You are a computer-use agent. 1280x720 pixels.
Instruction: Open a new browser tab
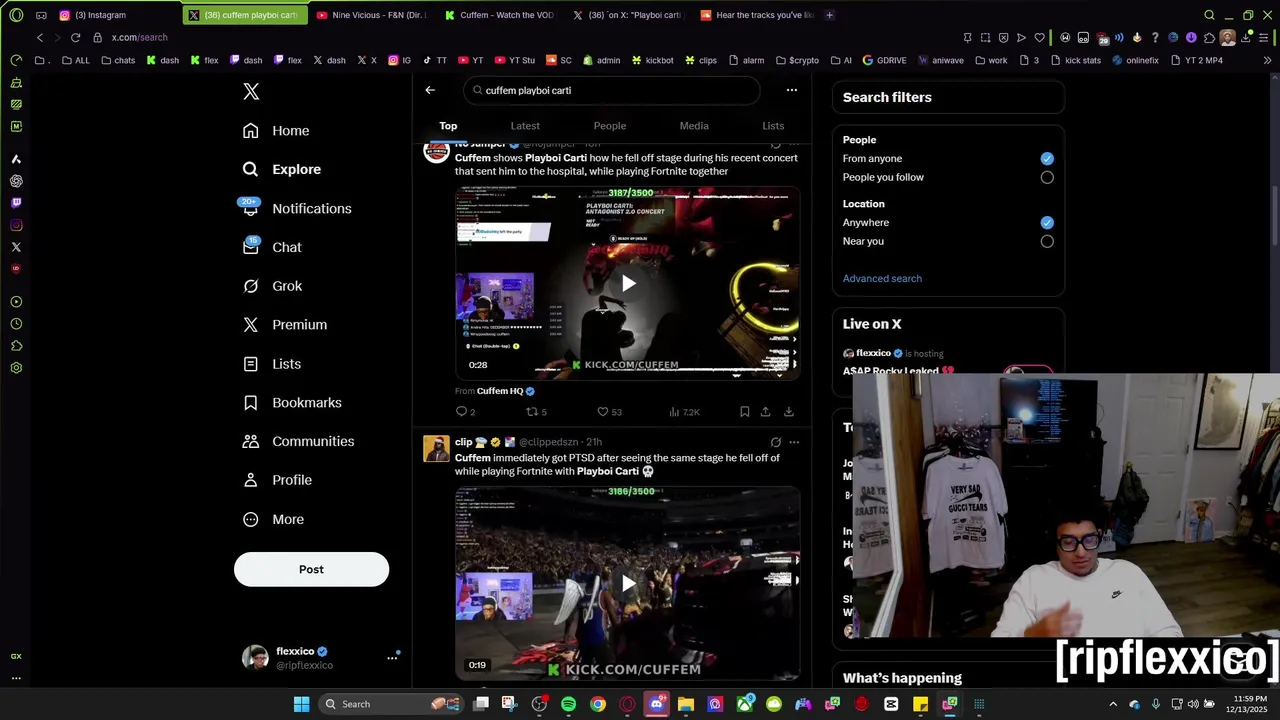(829, 15)
